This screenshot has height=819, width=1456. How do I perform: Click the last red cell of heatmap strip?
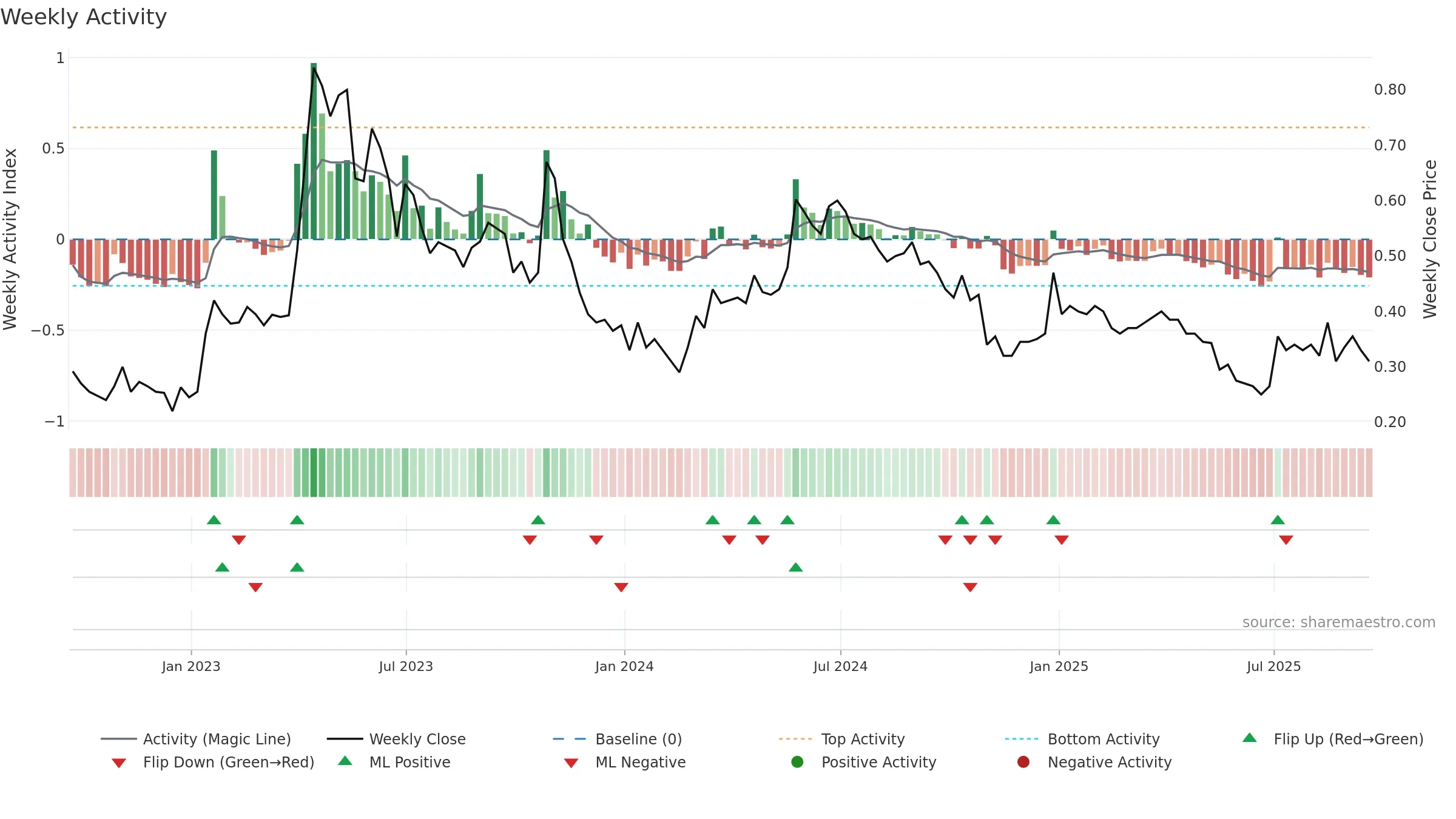[x=1369, y=473]
